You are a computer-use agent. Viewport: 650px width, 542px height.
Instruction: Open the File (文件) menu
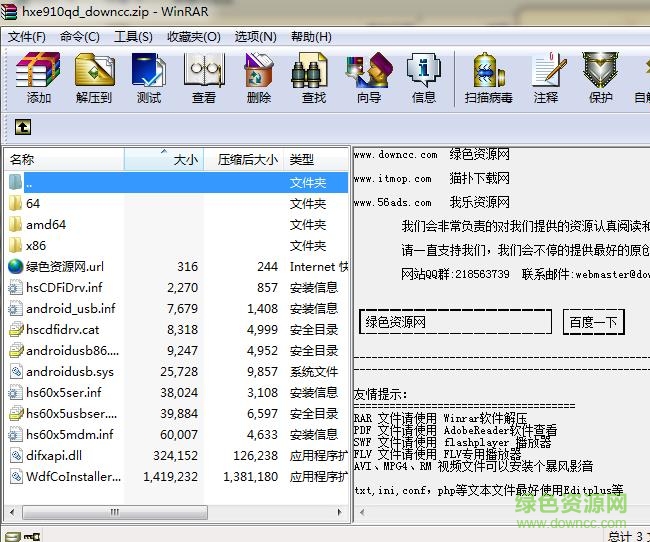pyautogui.click(x=27, y=37)
